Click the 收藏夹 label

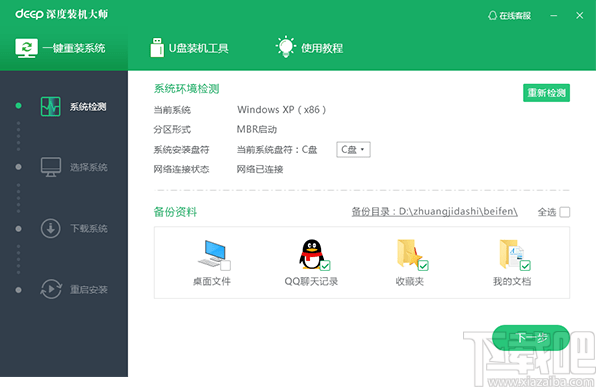pyautogui.click(x=410, y=281)
